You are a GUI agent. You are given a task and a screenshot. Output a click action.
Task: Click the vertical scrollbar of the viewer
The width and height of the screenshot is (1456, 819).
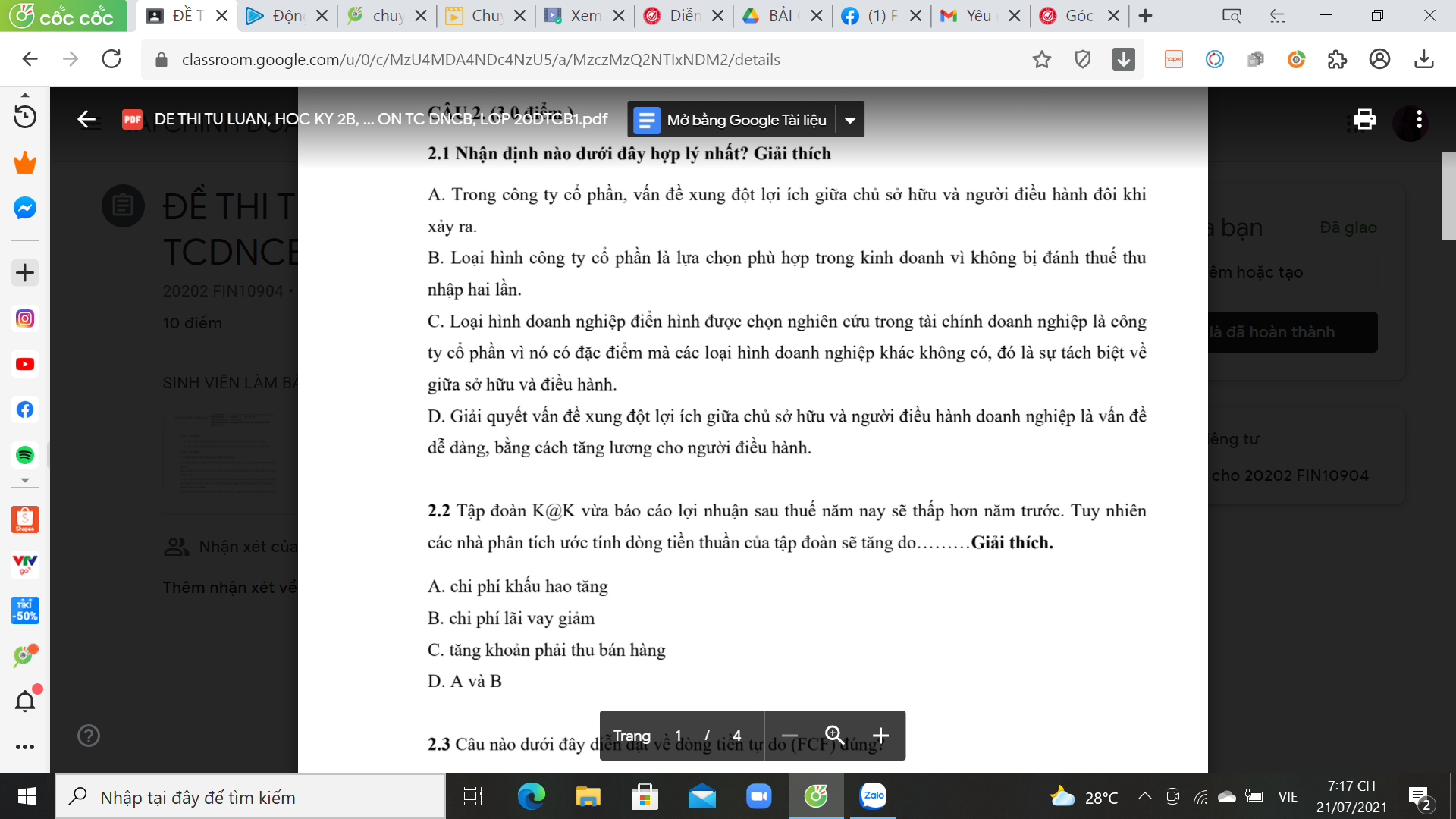[x=1448, y=196]
